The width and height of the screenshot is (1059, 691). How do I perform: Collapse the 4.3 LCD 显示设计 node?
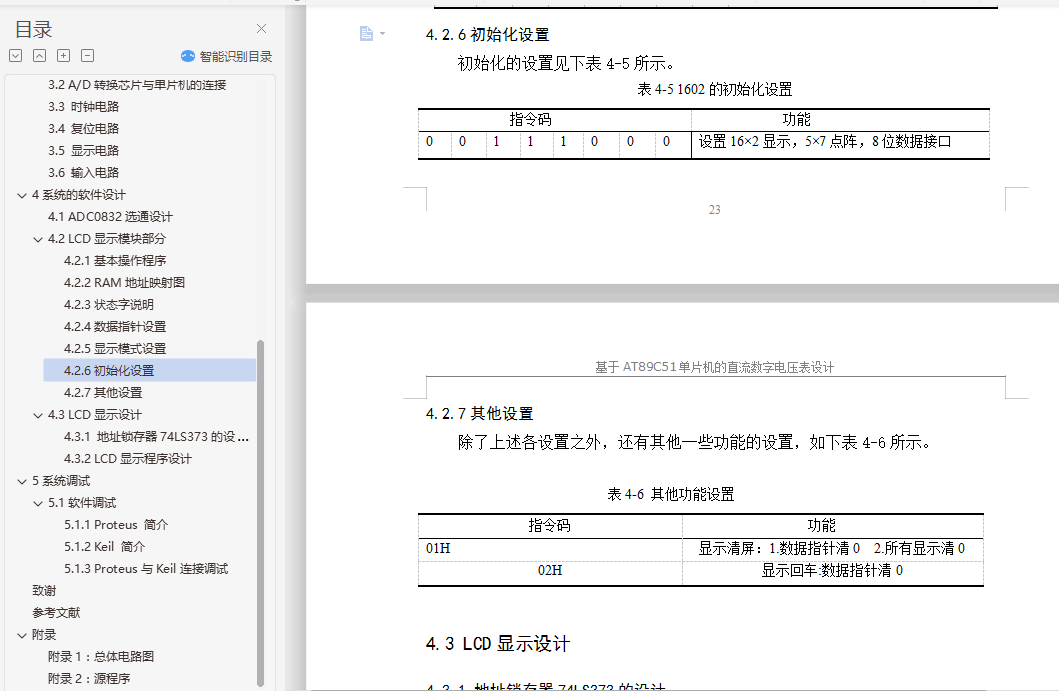38,415
